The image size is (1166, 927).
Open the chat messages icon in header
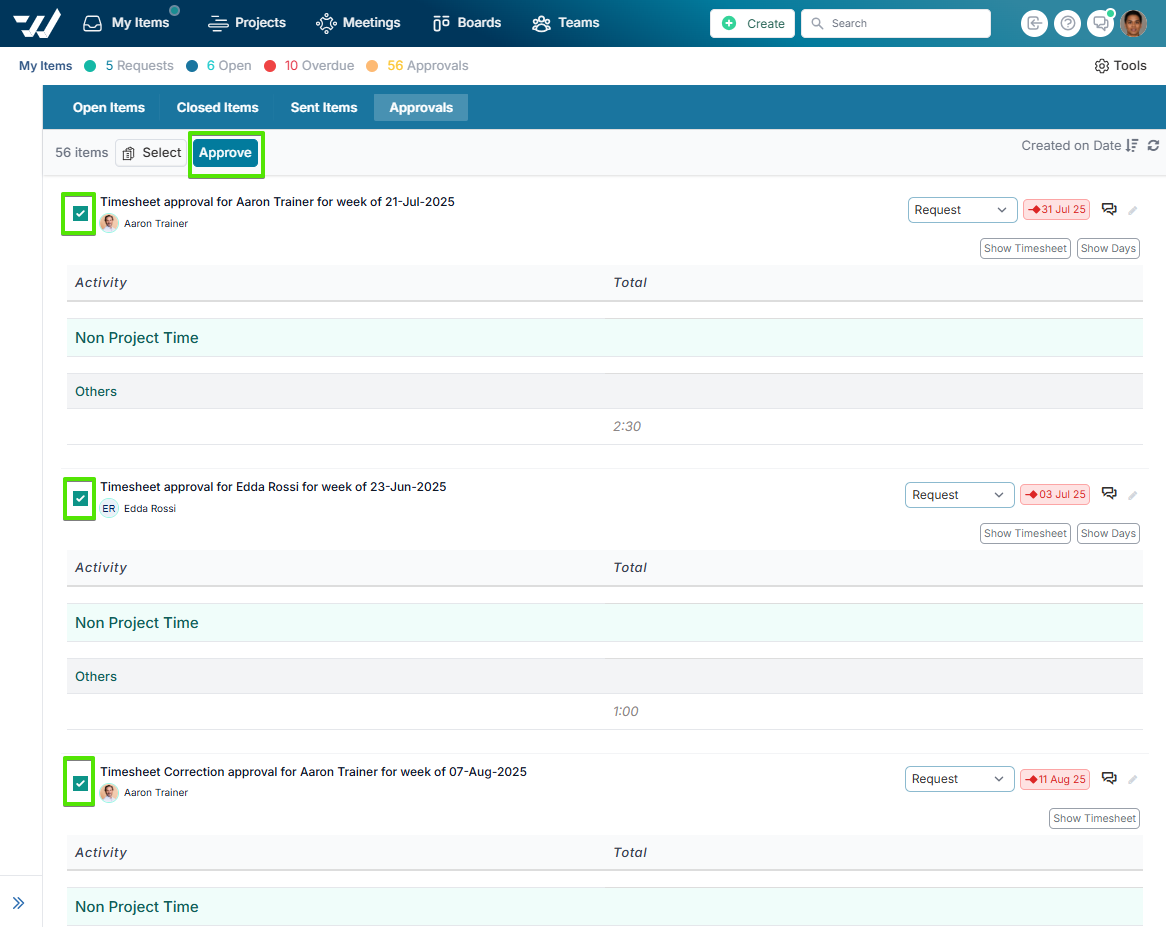click(x=1100, y=23)
